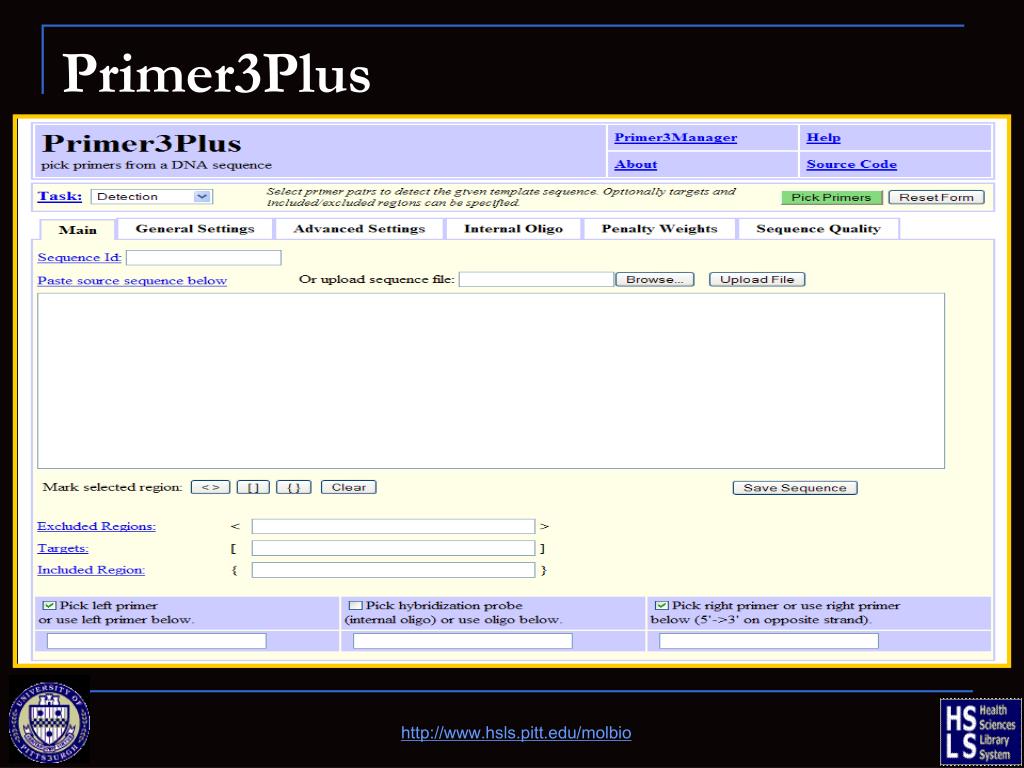Uncheck the Pick left primer checkbox
The height and width of the screenshot is (768, 1024).
pos(50,606)
